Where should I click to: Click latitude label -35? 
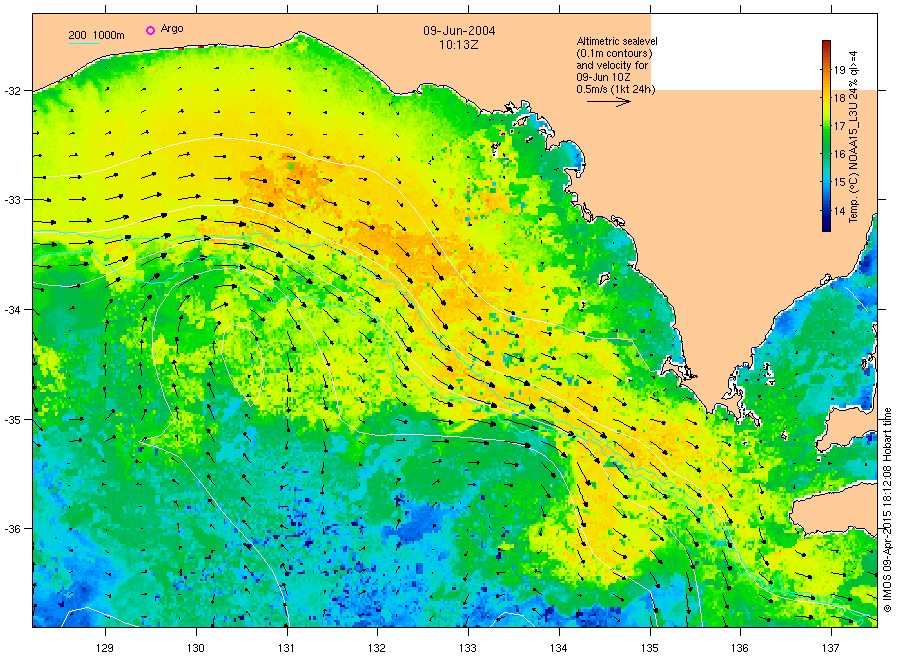pyautogui.click(x=12, y=420)
